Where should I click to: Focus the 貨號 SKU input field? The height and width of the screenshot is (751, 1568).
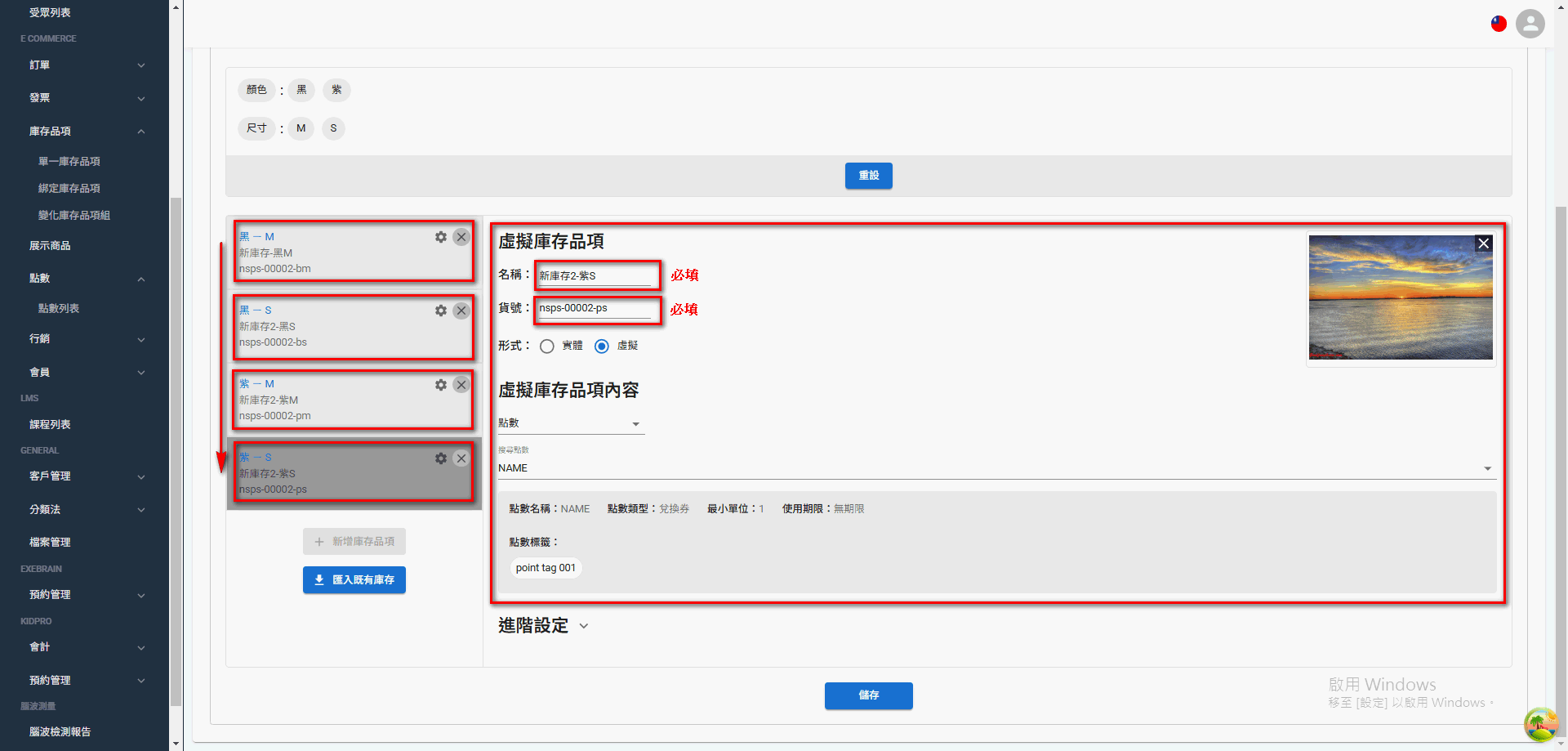click(597, 309)
